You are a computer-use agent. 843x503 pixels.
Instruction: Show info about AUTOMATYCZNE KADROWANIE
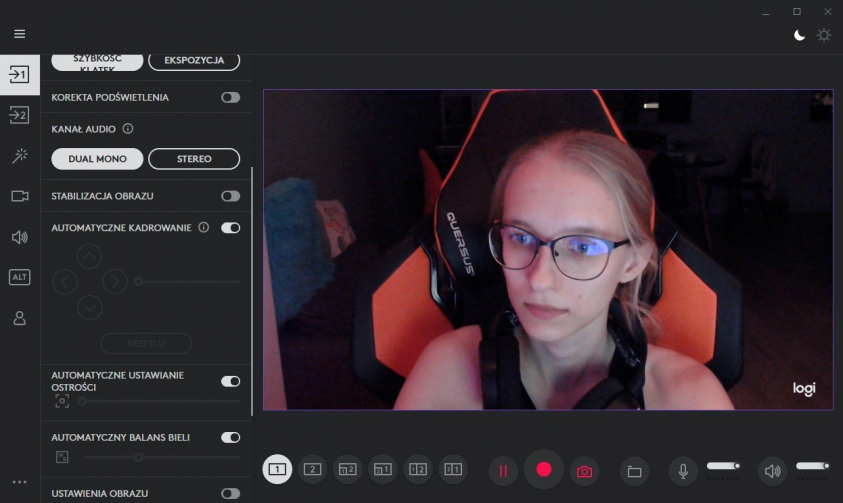coord(204,227)
